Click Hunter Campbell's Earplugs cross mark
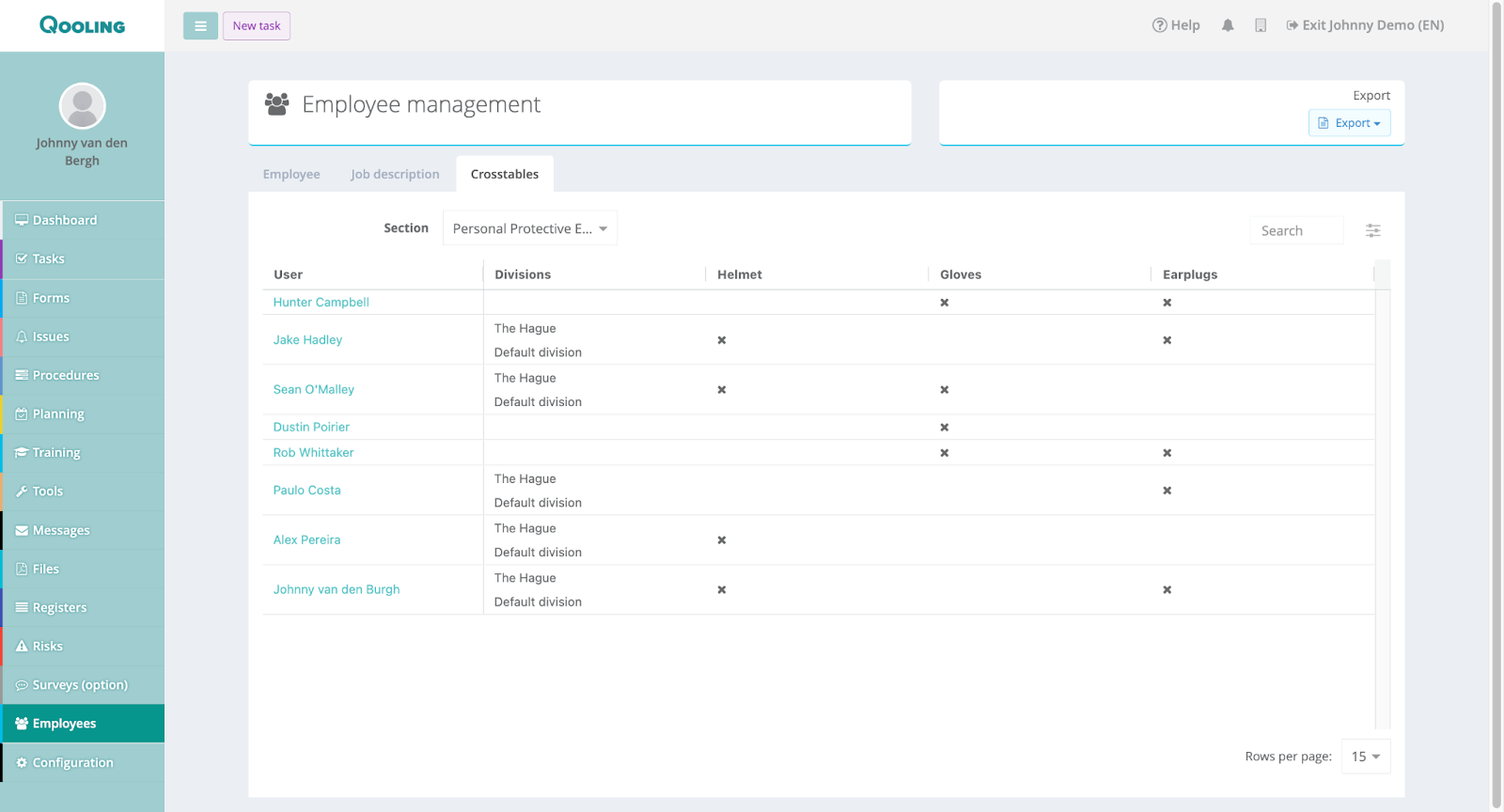Image resolution: width=1504 pixels, height=812 pixels. point(1167,303)
